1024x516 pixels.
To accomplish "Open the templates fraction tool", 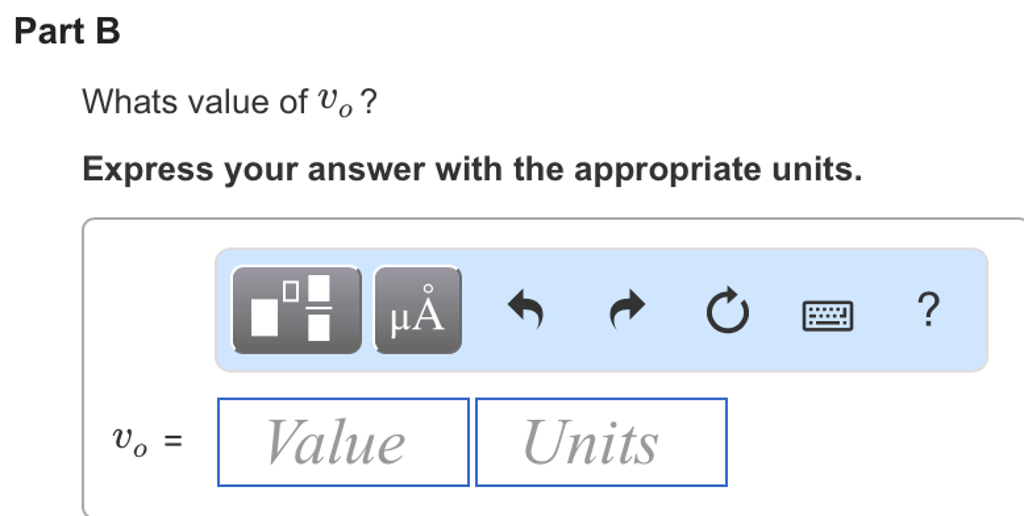I will pyautogui.click(x=296, y=310).
